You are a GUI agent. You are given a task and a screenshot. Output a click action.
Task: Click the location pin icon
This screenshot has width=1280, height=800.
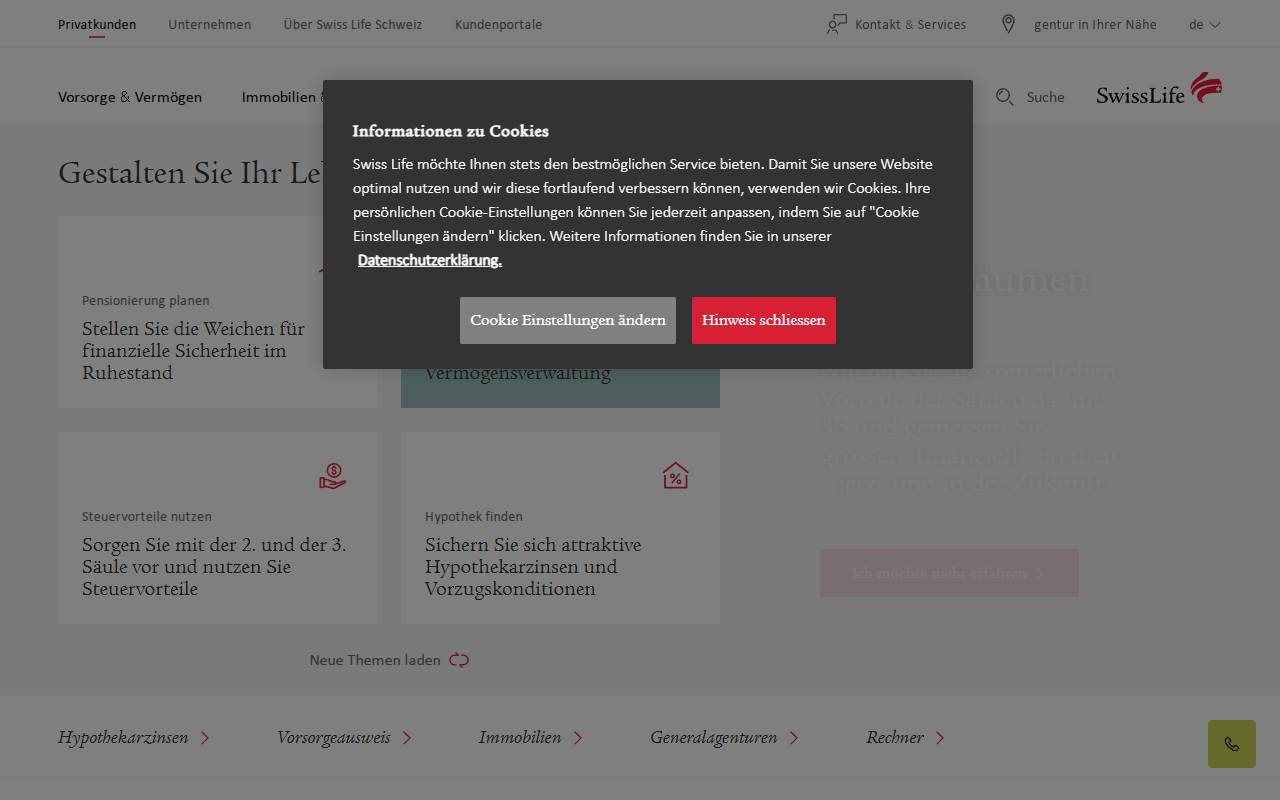click(x=1008, y=24)
